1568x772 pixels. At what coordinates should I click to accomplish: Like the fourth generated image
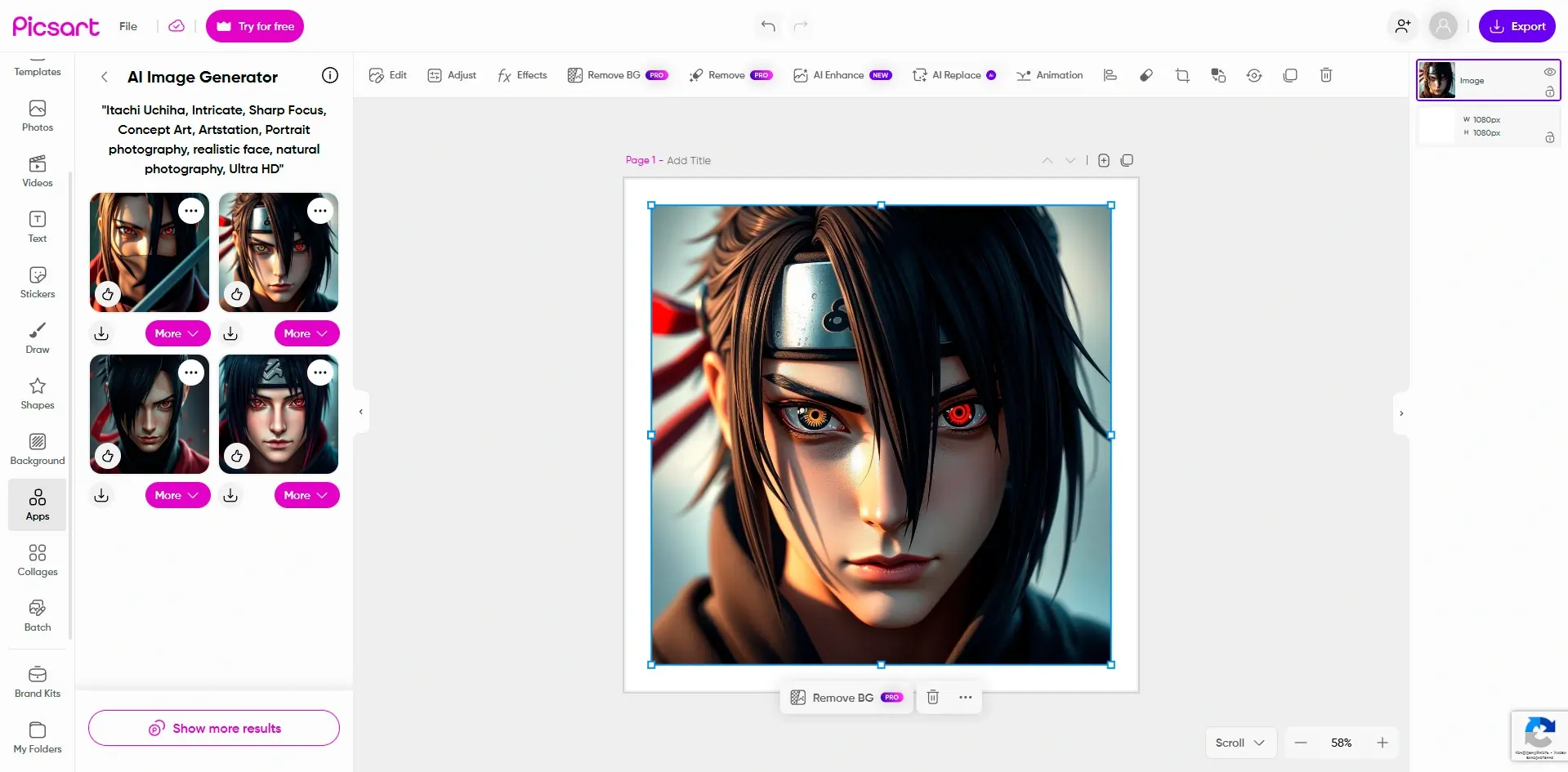tap(237, 456)
